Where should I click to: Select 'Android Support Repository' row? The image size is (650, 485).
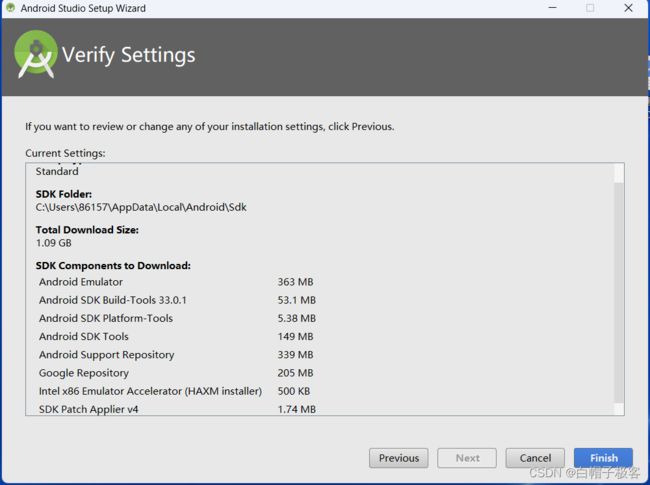pyautogui.click(x=177, y=355)
